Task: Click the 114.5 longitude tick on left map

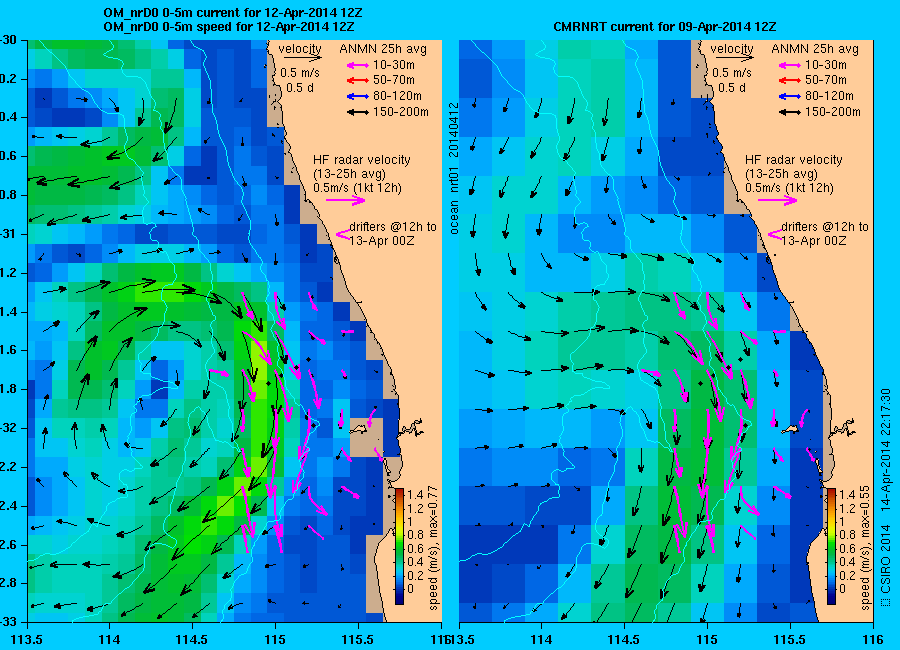Action: tap(192, 640)
